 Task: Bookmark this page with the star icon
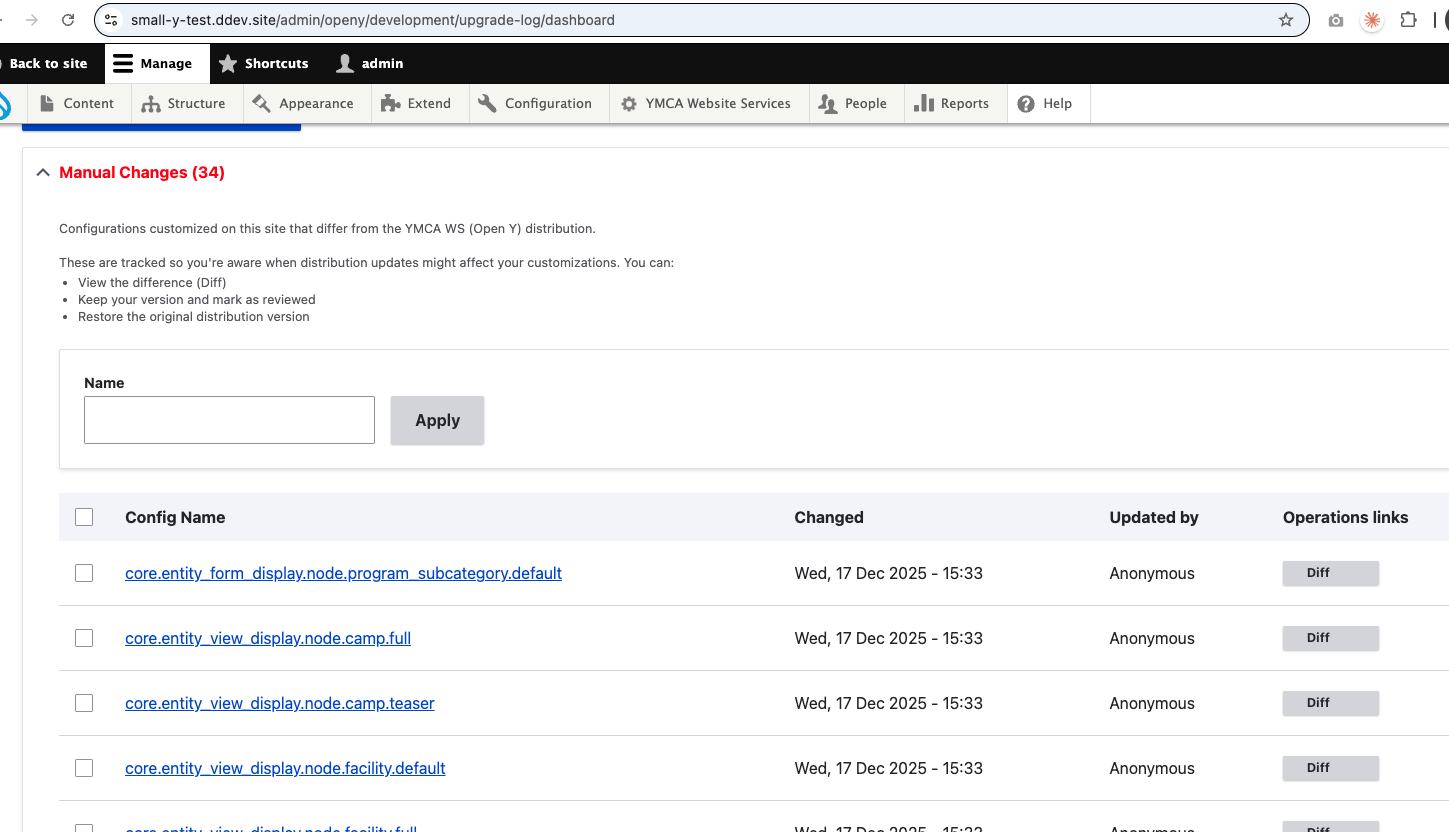(x=1286, y=20)
